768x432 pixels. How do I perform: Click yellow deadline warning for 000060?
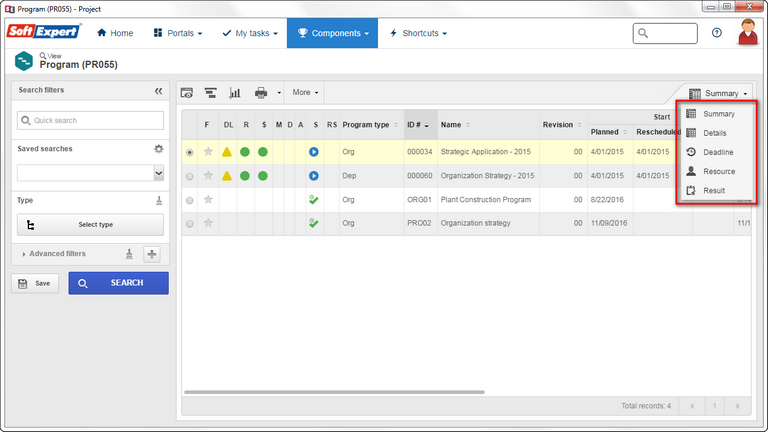[227, 175]
